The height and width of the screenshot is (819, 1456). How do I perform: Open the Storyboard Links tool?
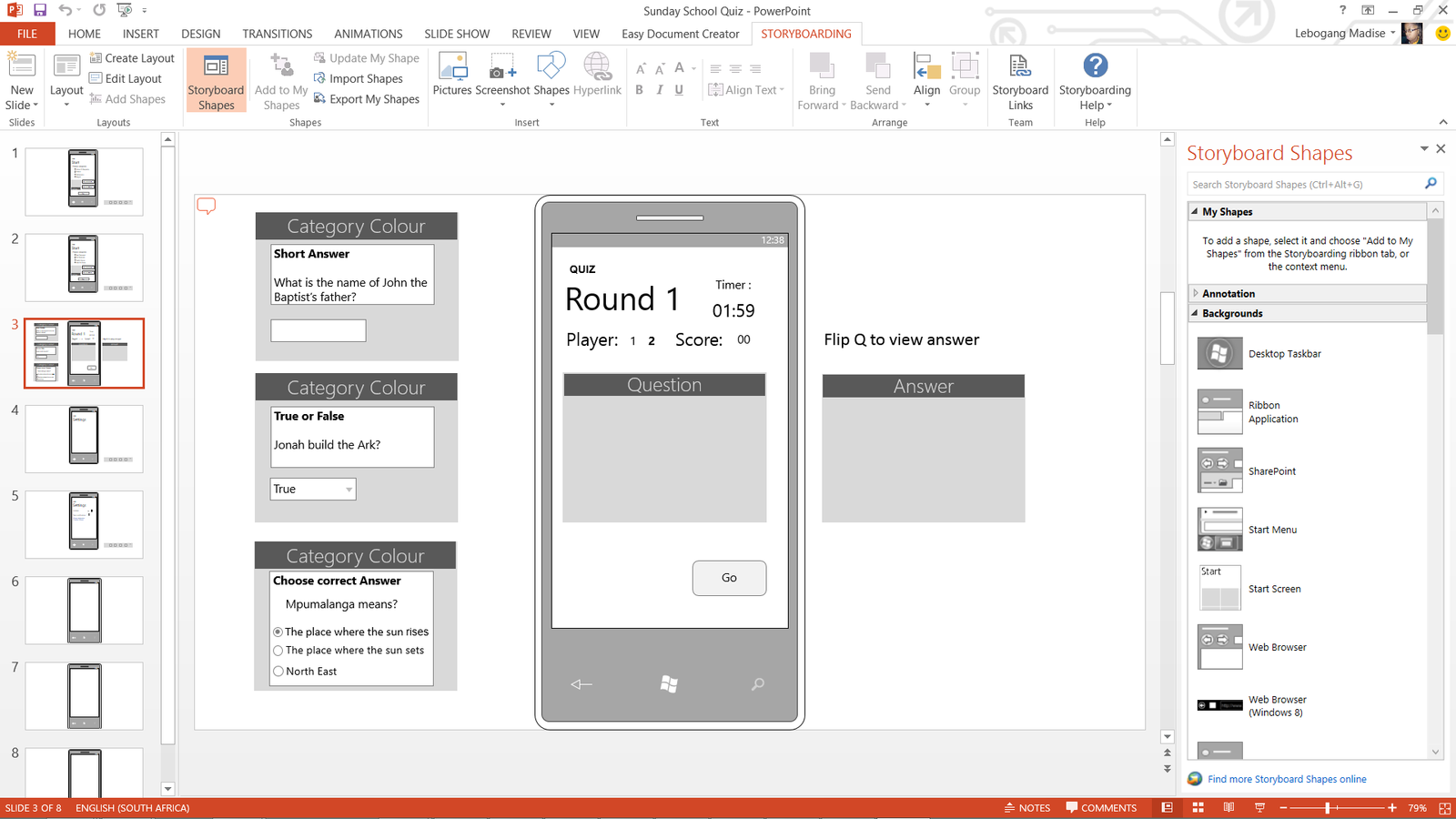click(x=1019, y=80)
